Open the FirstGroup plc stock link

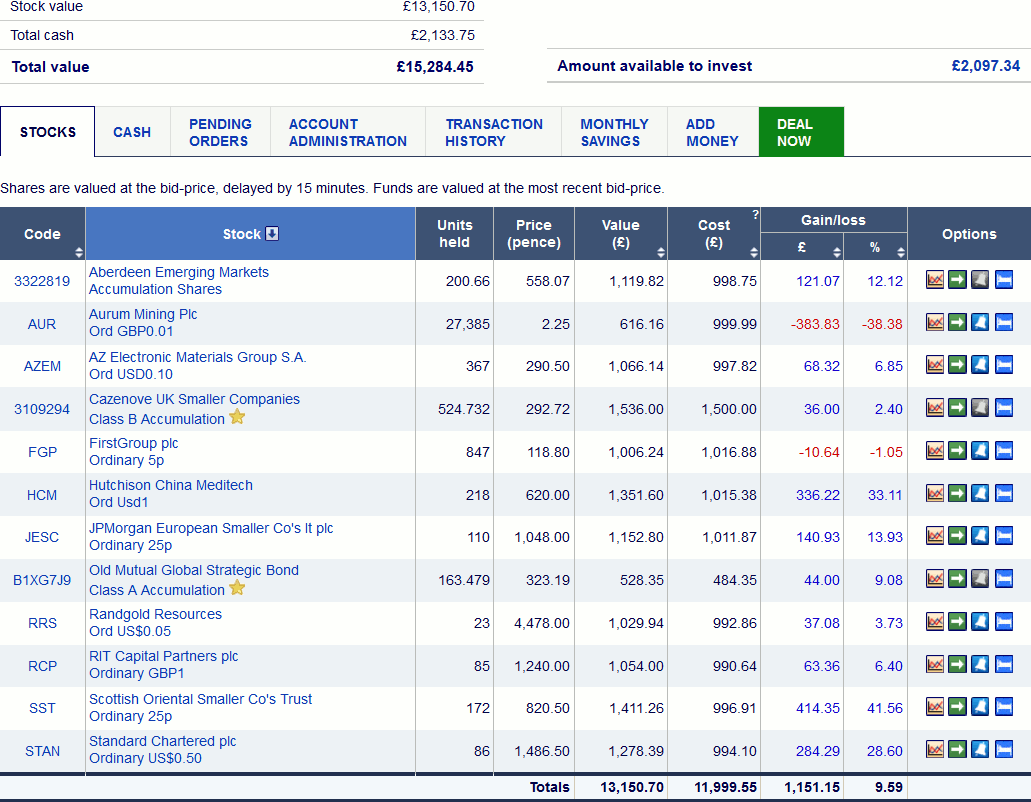point(133,452)
